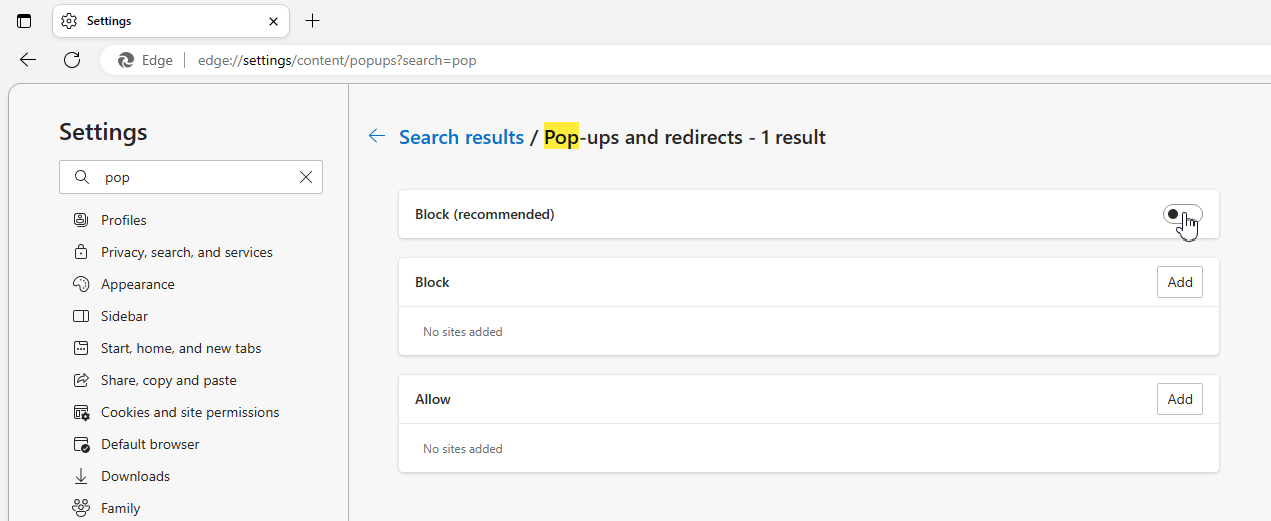
Task: Click the Downloads arrow icon
Action: coord(81,476)
